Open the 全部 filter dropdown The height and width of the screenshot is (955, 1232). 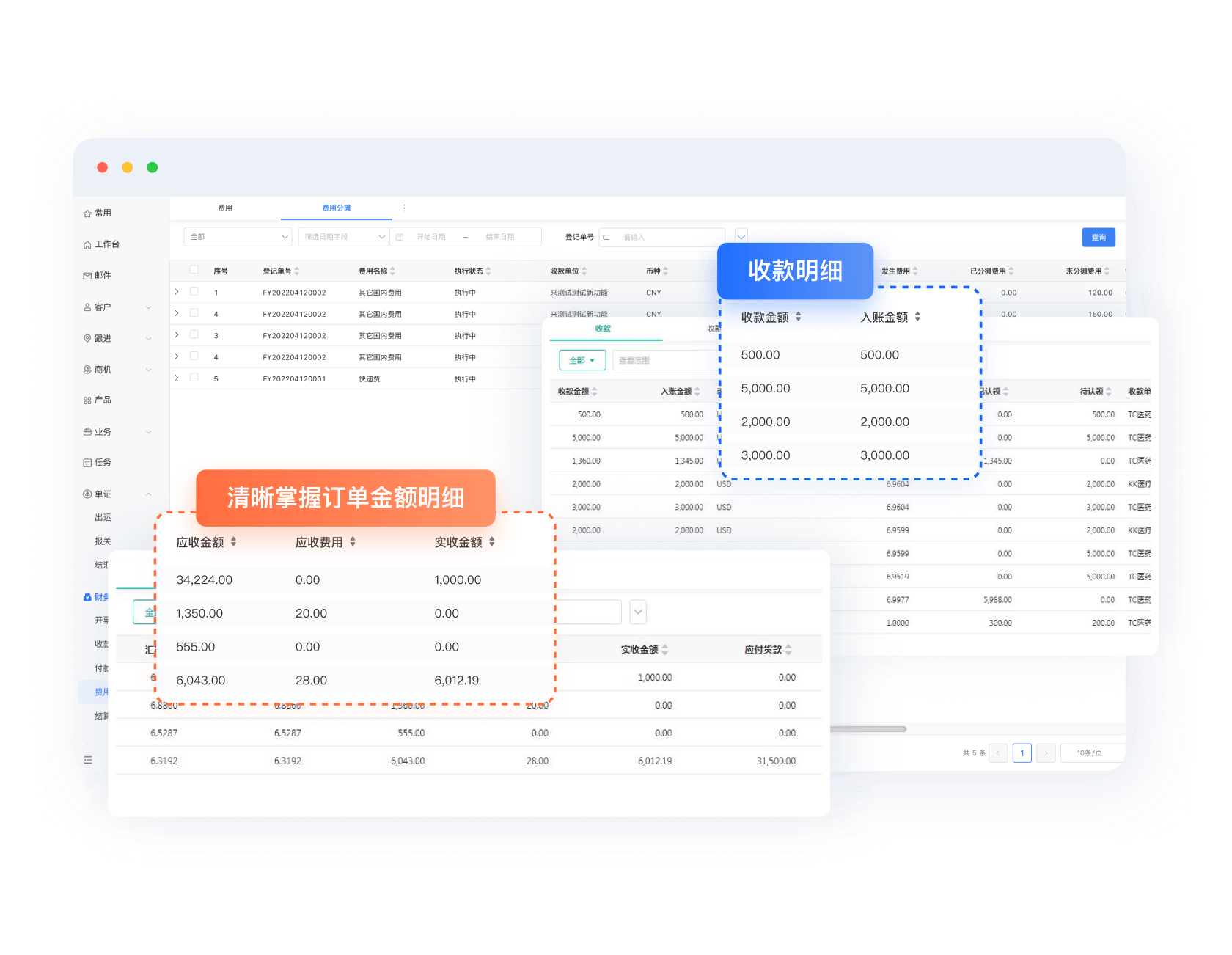(x=238, y=237)
